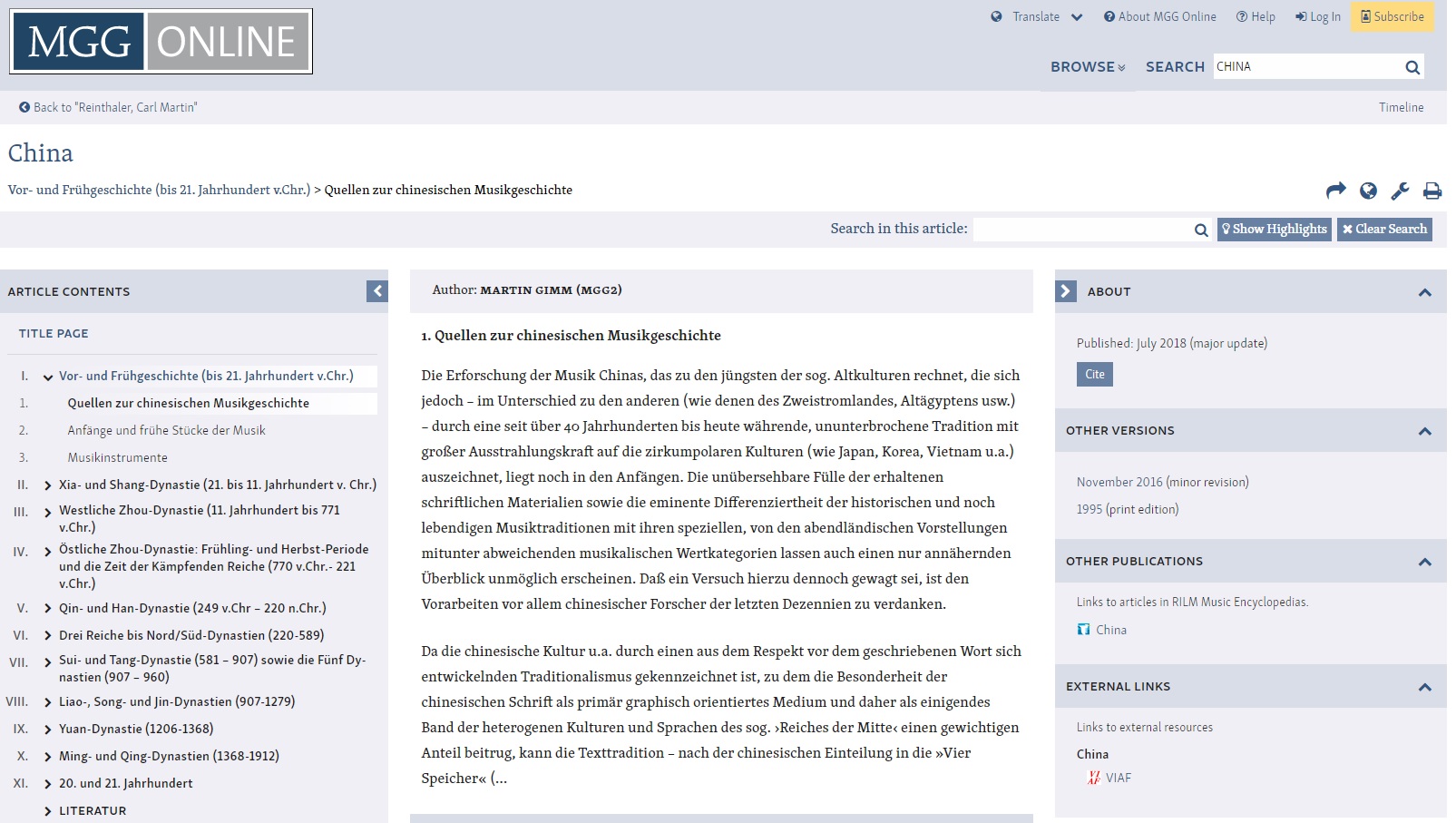This screenshot has height=823, width=1456.
Task: Expand Östliche Zhou-Dynastie section
Action: 48,552
